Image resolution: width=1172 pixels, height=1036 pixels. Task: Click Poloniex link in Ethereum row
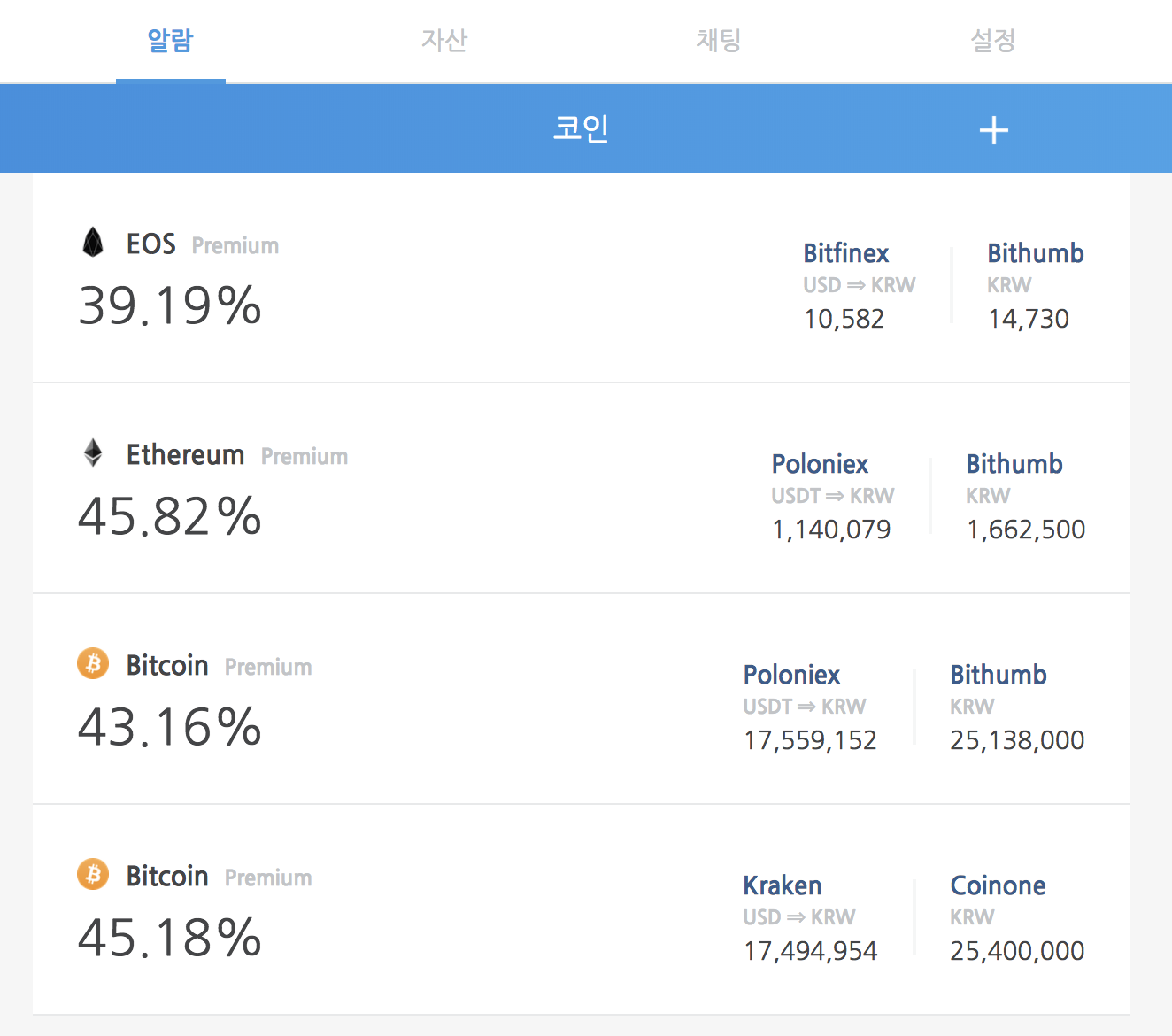pyautogui.click(x=820, y=464)
